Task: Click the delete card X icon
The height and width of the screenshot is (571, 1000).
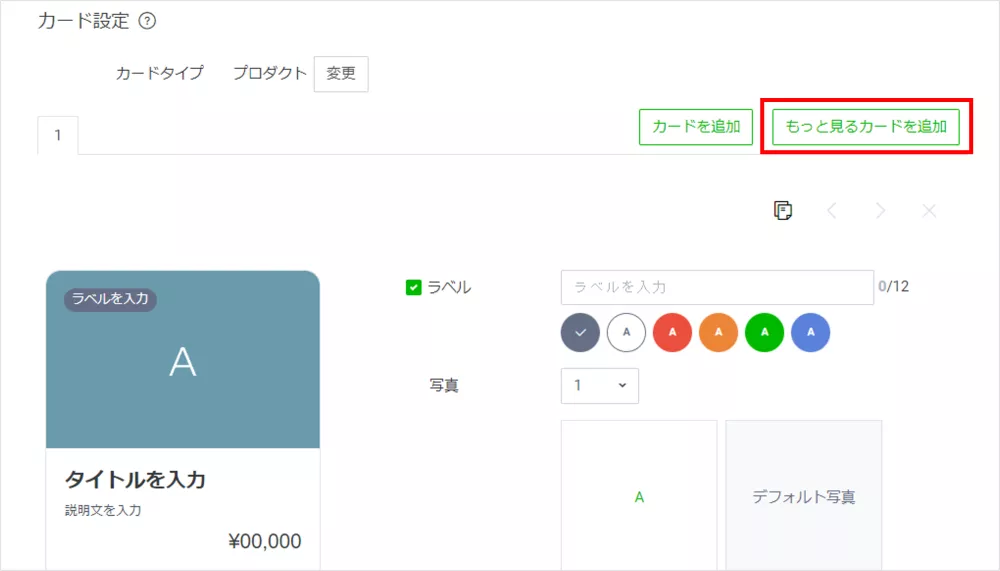Action: pyautogui.click(x=929, y=210)
